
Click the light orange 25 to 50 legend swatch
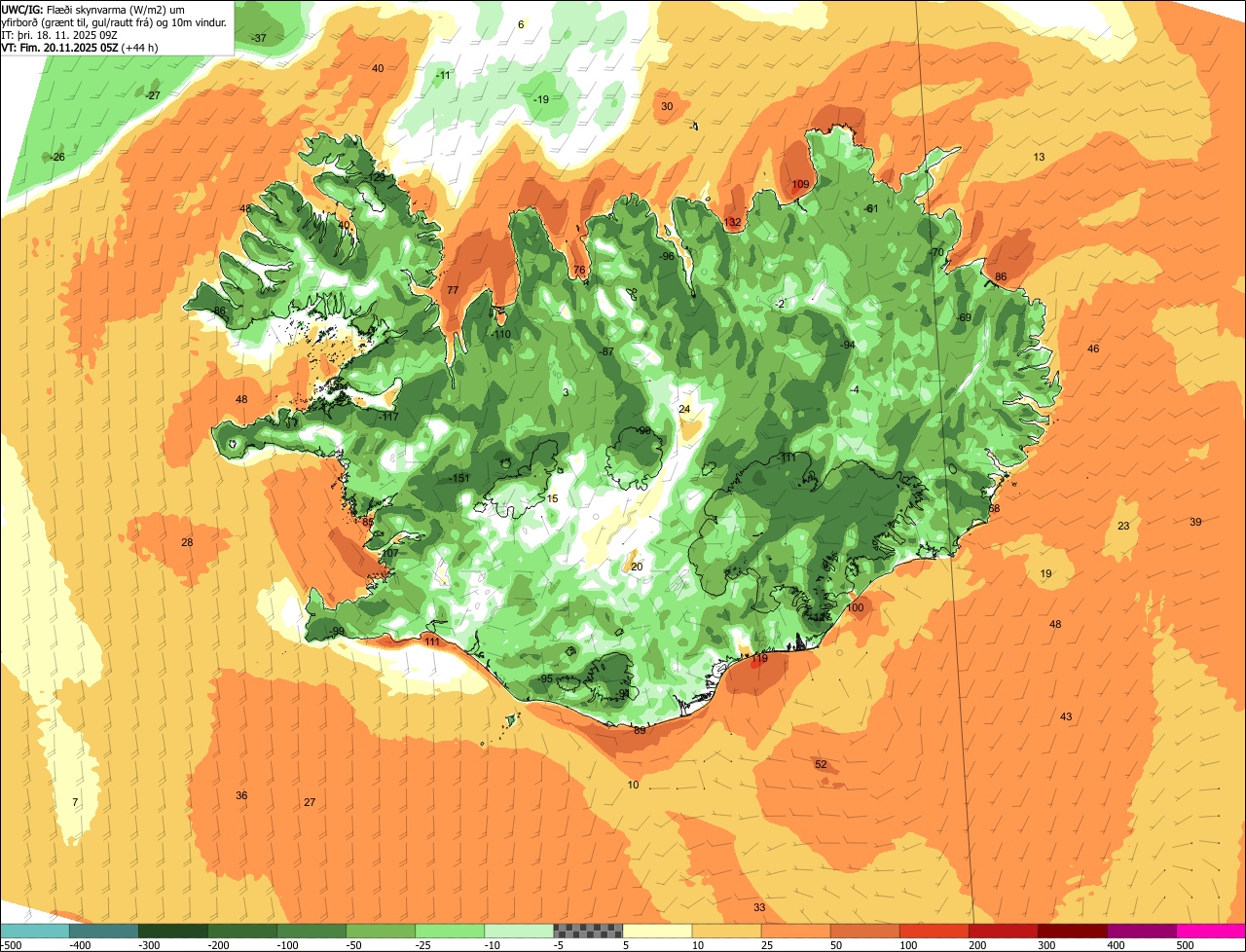coord(796,931)
